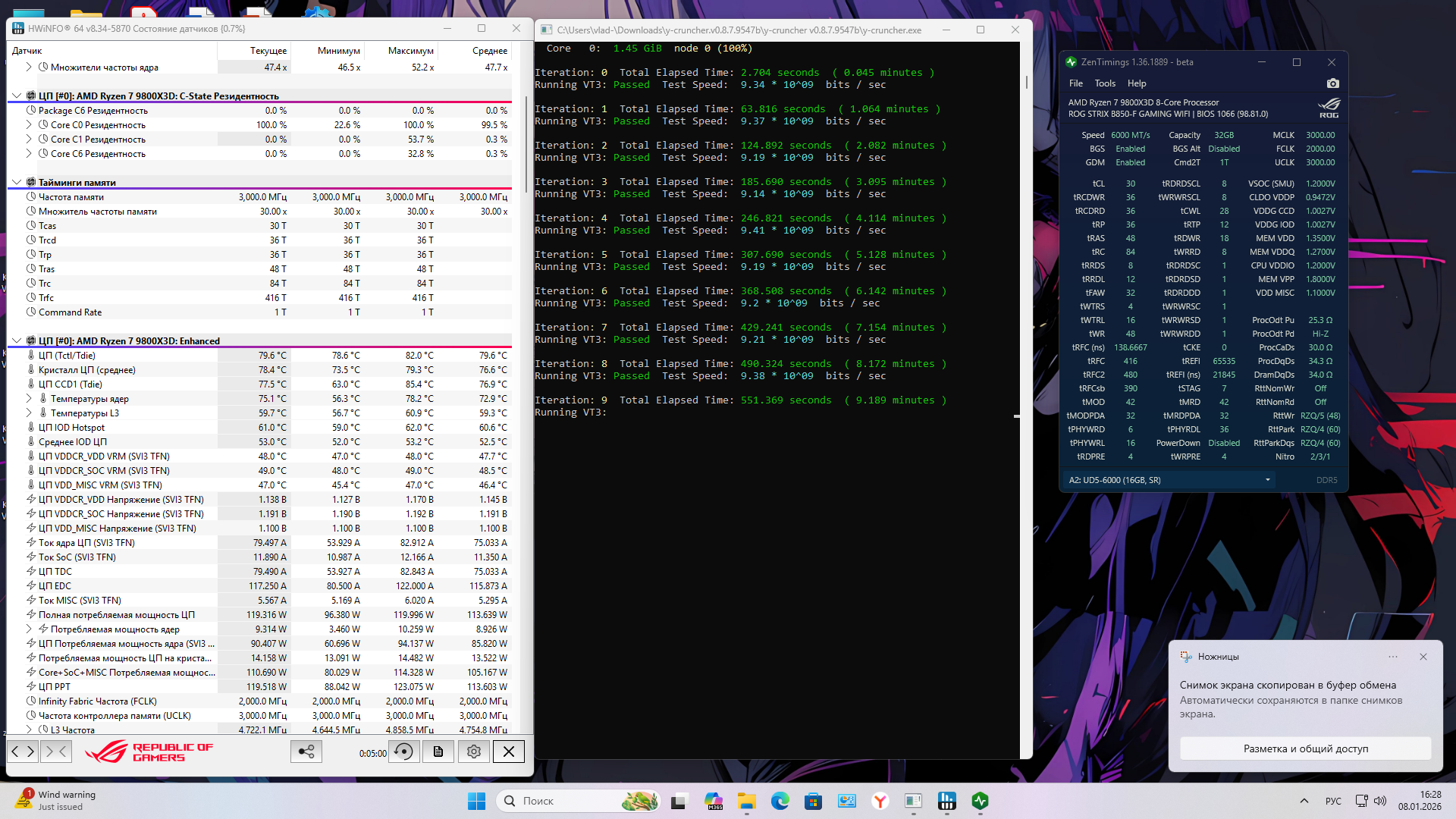Click the Максимум column header

tap(410, 51)
